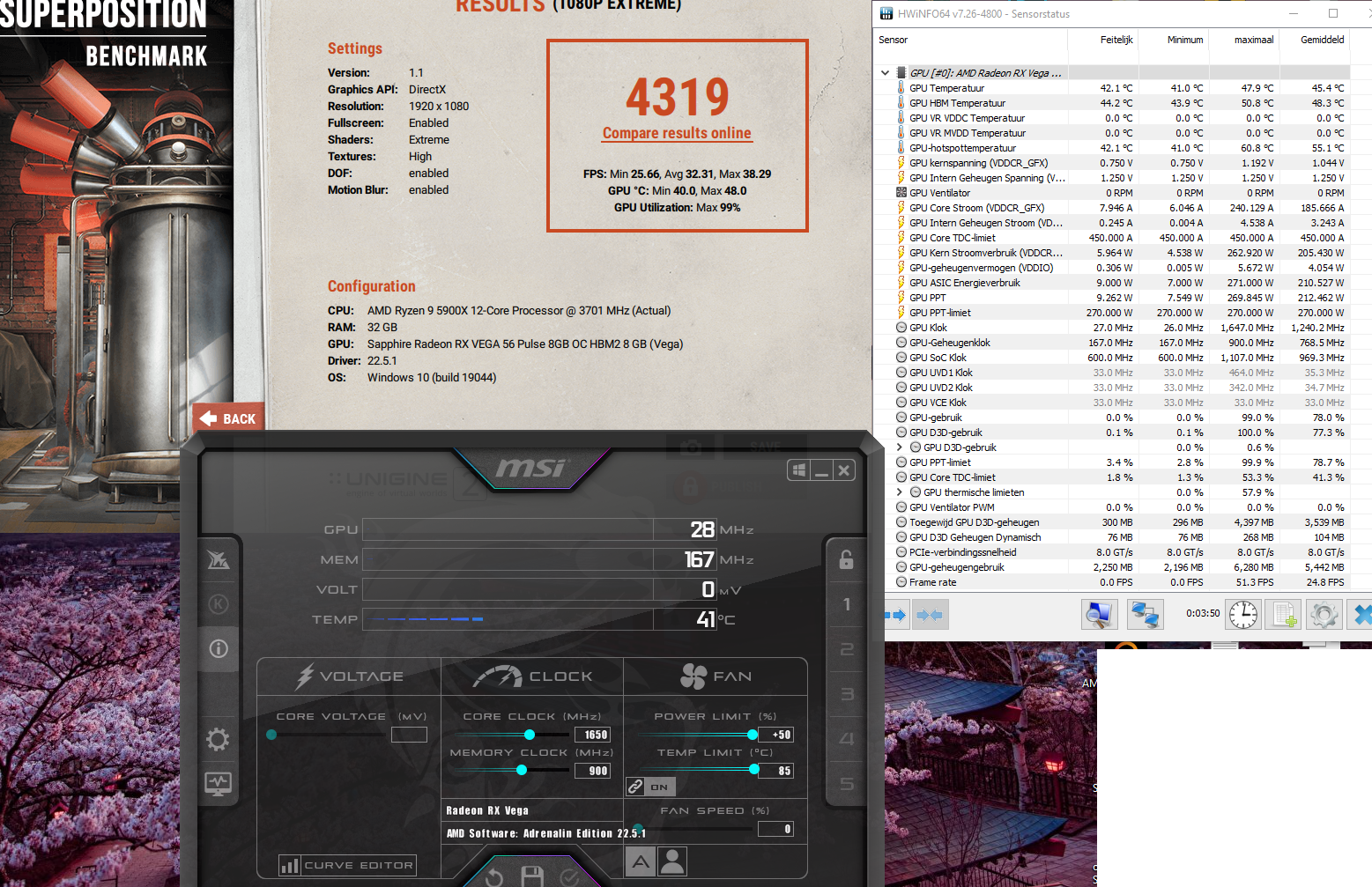Select profile slot 5 in Afterburner
Image resolution: width=1372 pixels, height=887 pixels.
point(847,784)
